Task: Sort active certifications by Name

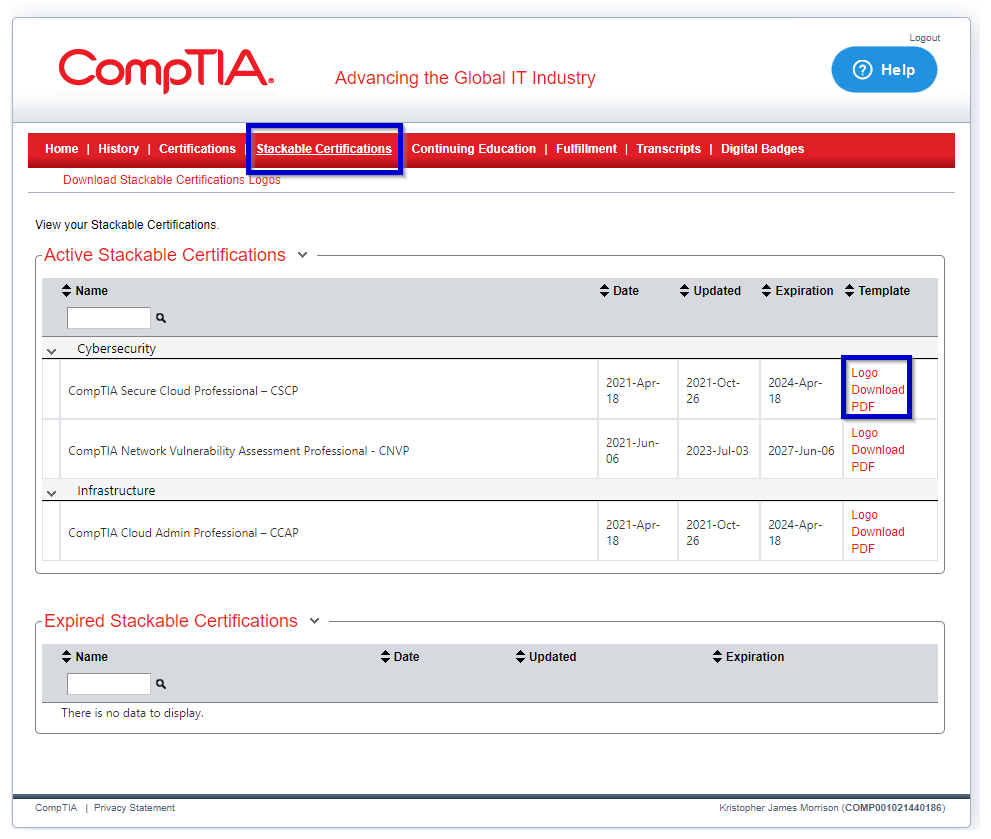Action: pyautogui.click(x=85, y=291)
